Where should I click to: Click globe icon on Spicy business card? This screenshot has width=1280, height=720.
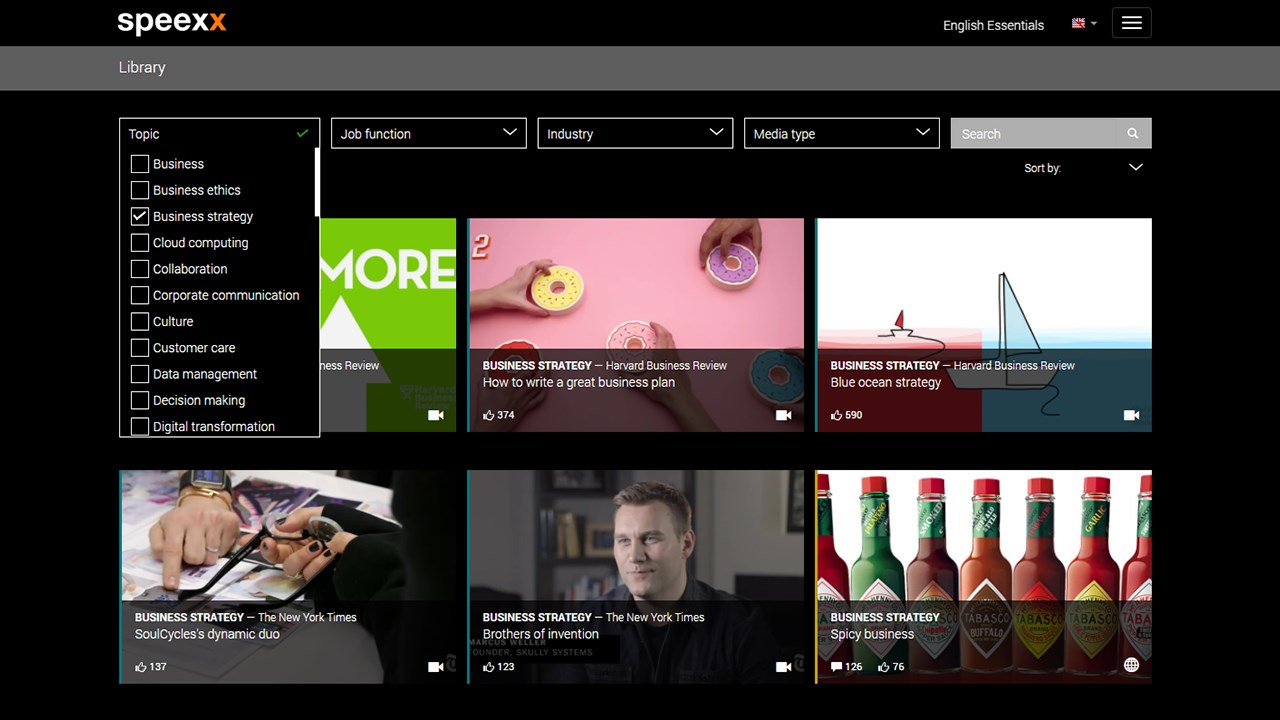[1131, 665]
